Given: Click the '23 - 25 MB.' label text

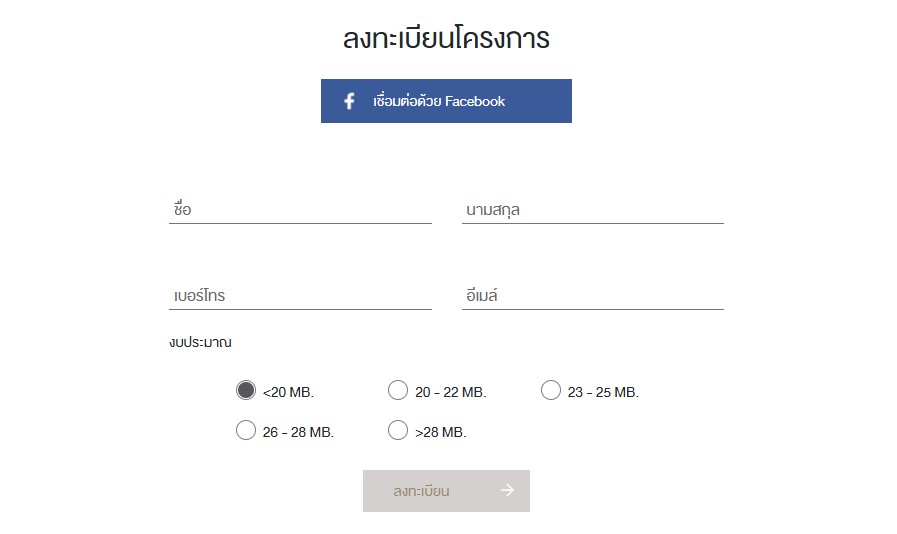Looking at the screenshot, I should pos(603,393).
